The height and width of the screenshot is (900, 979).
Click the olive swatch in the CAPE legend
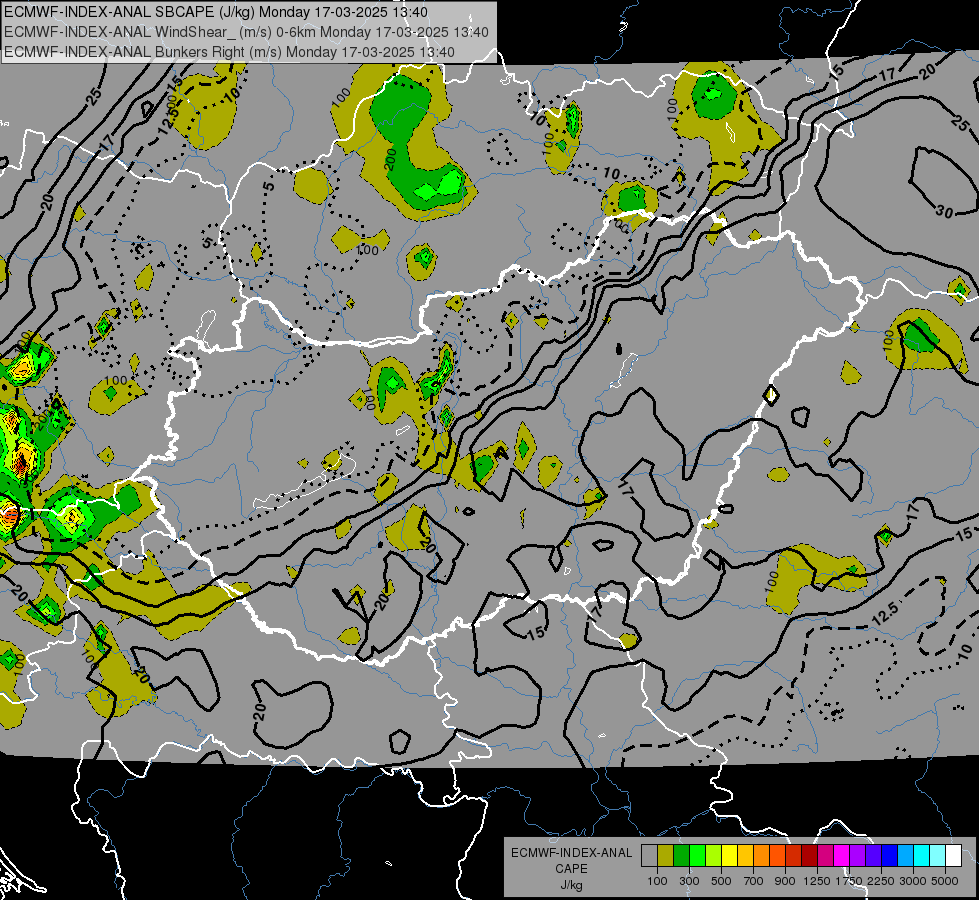(x=666, y=855)
